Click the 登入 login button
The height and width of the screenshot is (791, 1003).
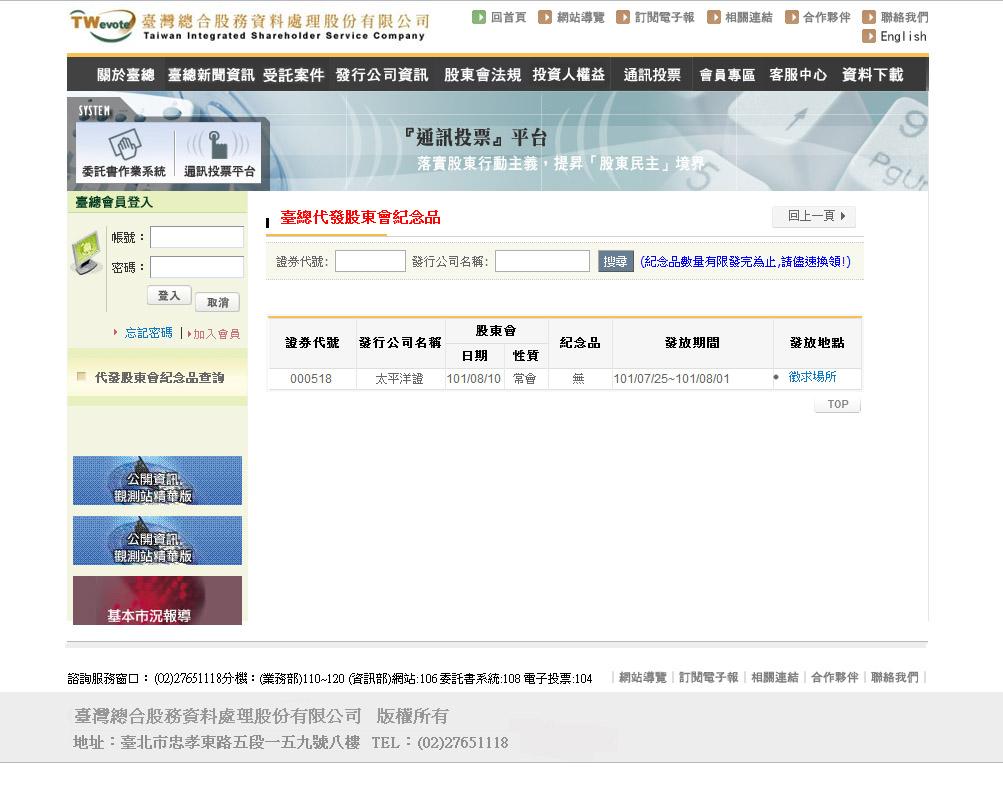coord(169,295)
